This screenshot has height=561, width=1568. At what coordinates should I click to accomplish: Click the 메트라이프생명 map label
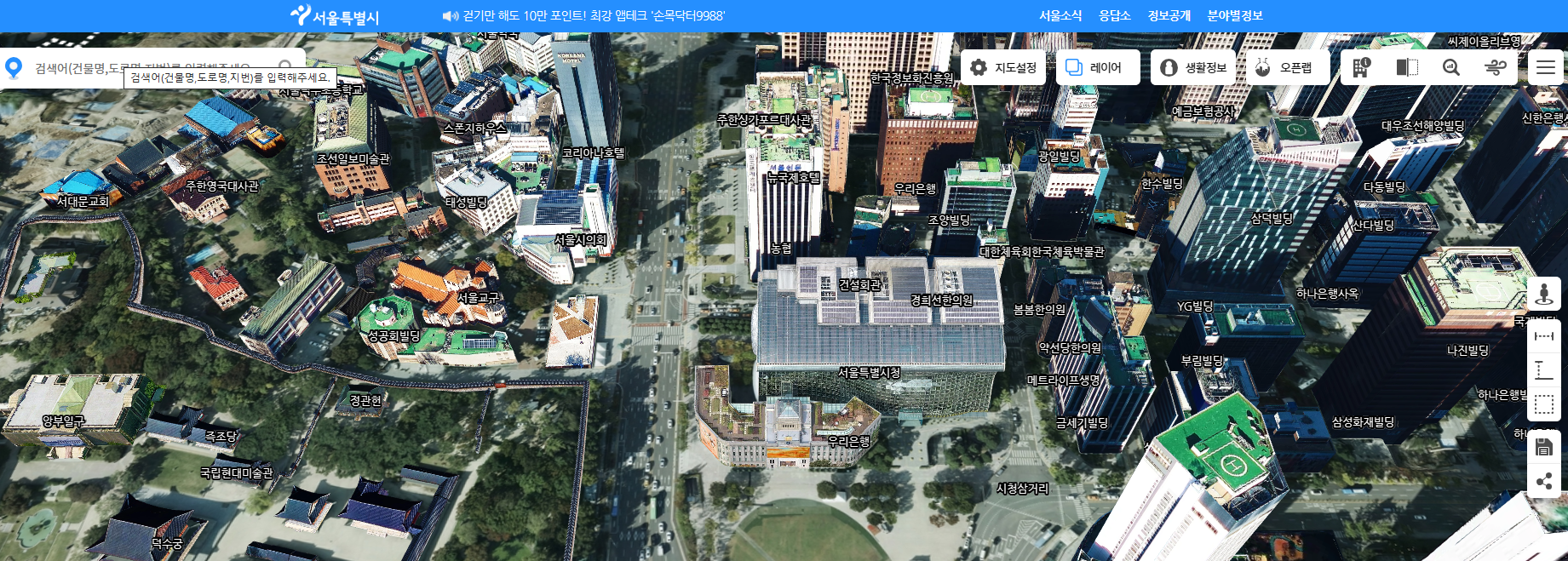[x=1064, y=381]
